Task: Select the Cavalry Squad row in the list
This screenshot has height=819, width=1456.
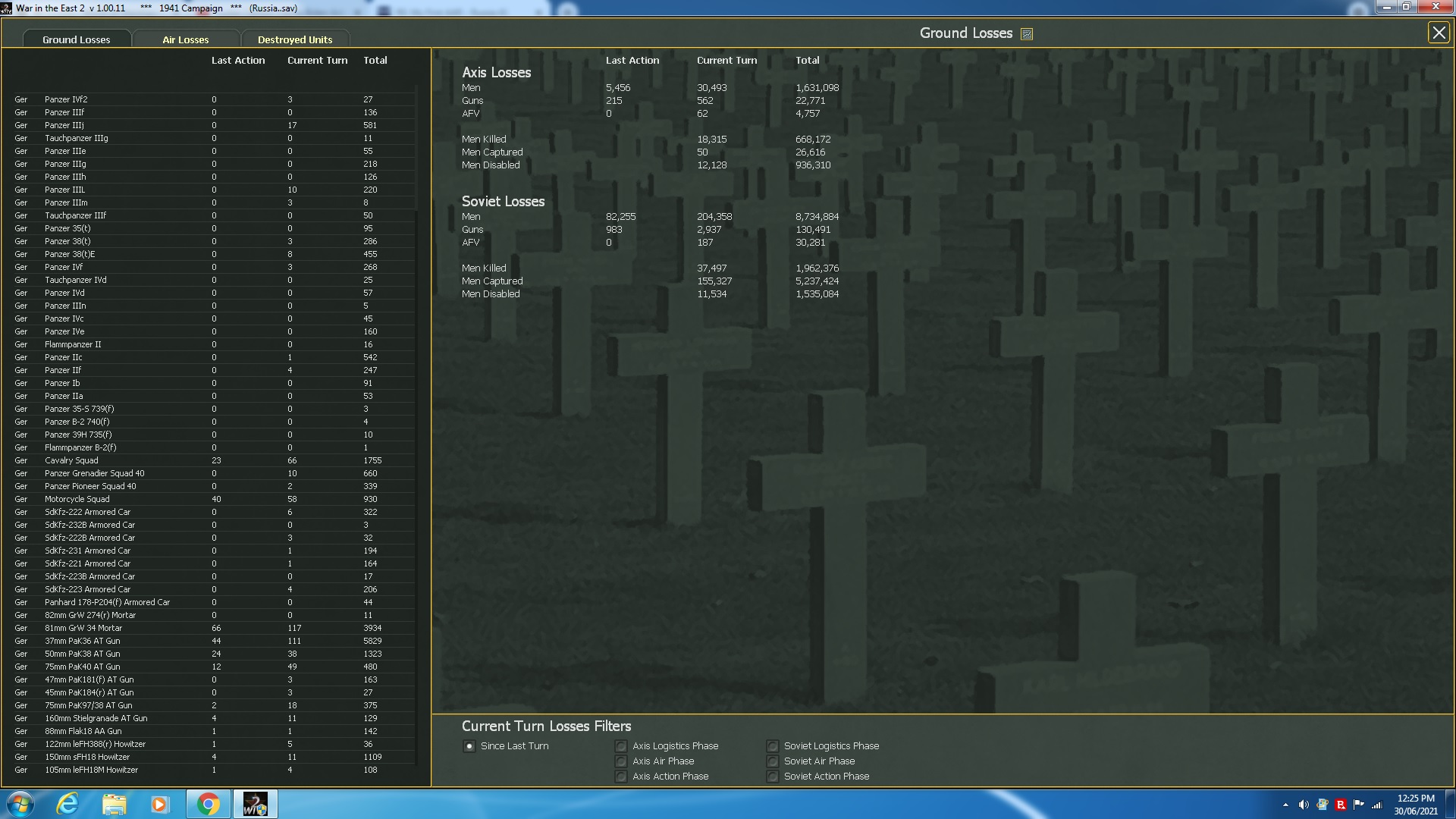Action: (71, 460)
